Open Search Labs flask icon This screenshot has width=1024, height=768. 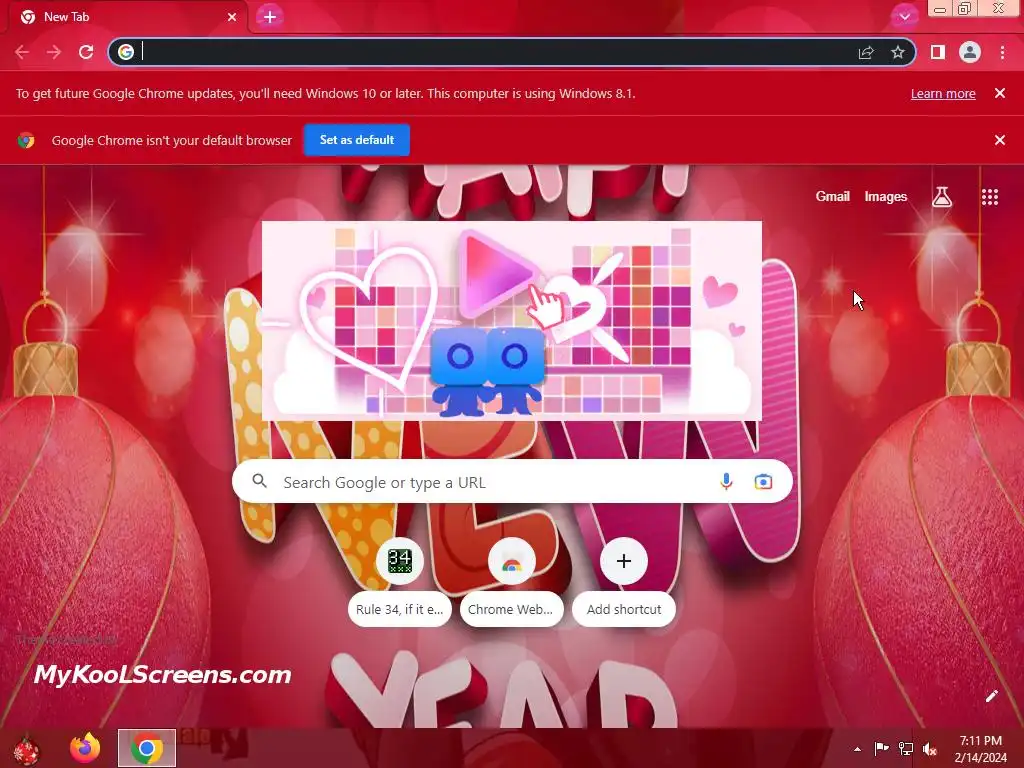point(942,197)
